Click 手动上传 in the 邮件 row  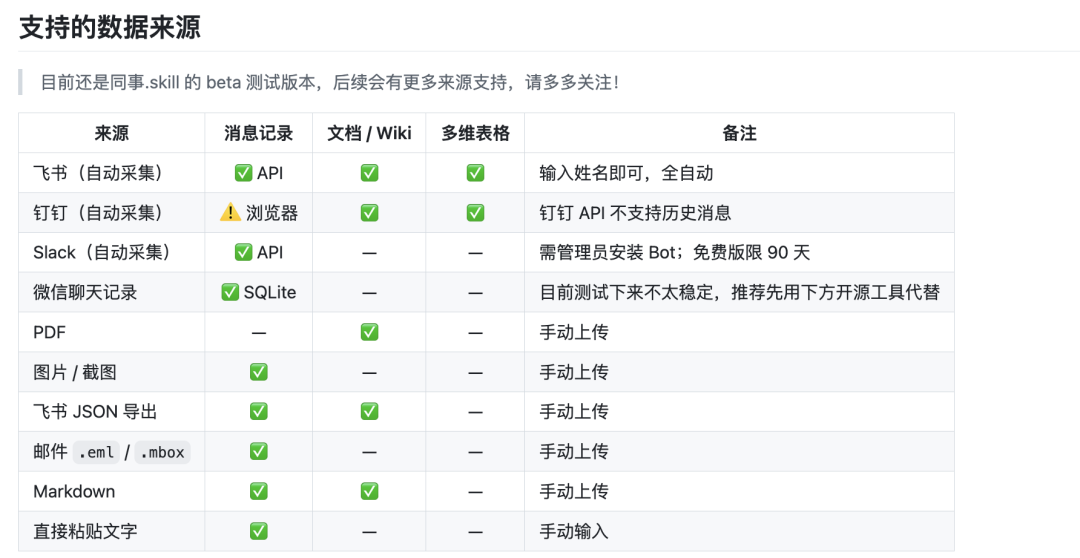[574, 452]
